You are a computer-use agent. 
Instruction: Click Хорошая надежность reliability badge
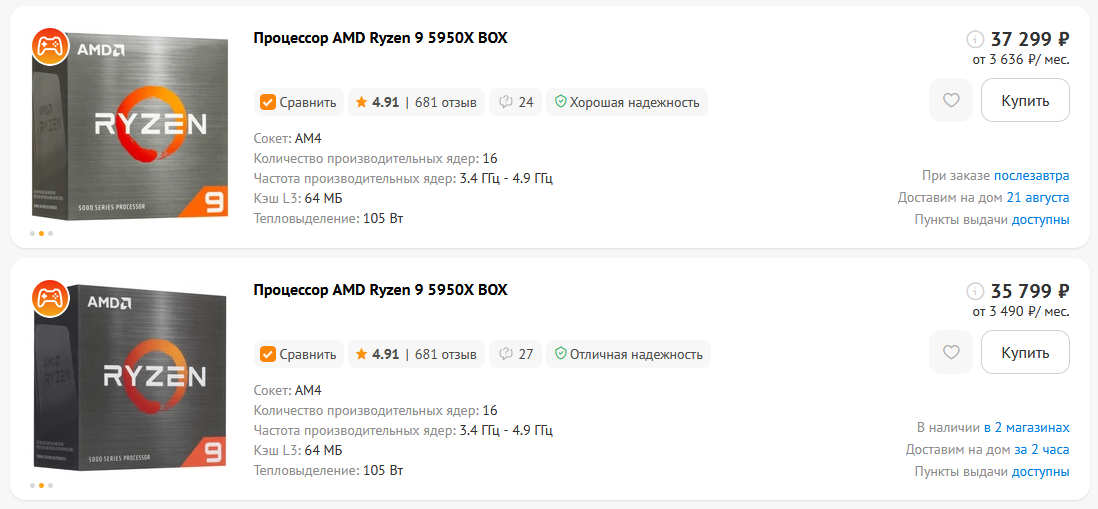pyautogui.click(x=627, y=102)
